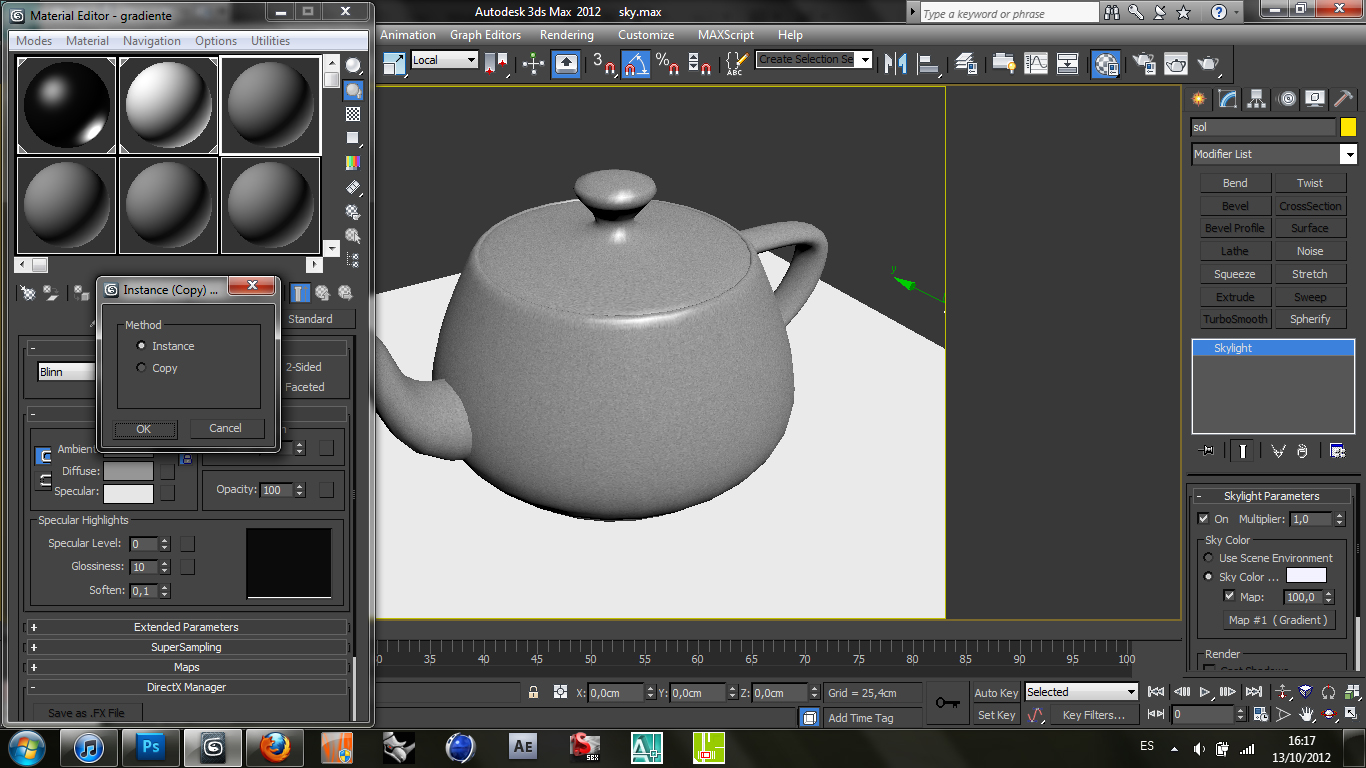Click Pin Stack icon under modifier stack
Viewport: 1366px width, 768px height.
tap(1207, 451)
